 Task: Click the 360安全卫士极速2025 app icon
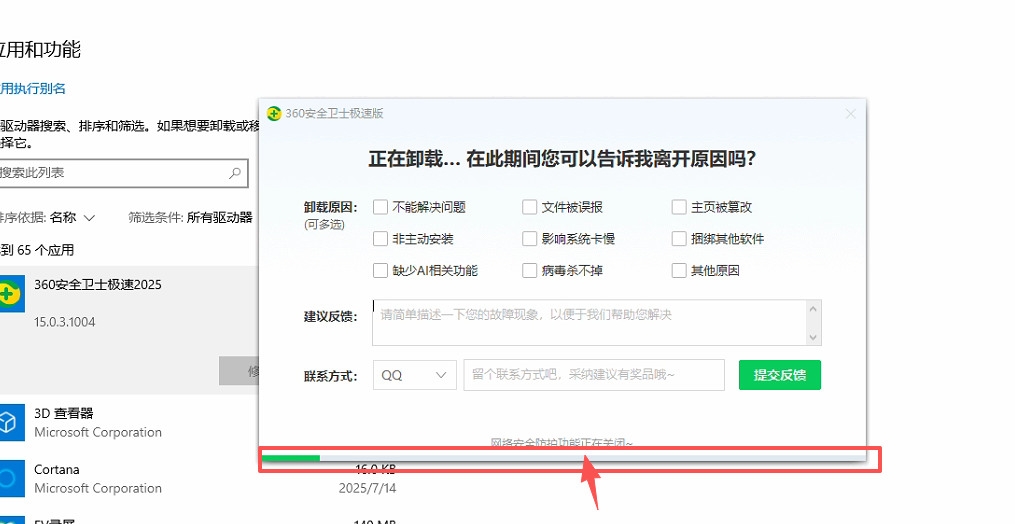[9, 294]
